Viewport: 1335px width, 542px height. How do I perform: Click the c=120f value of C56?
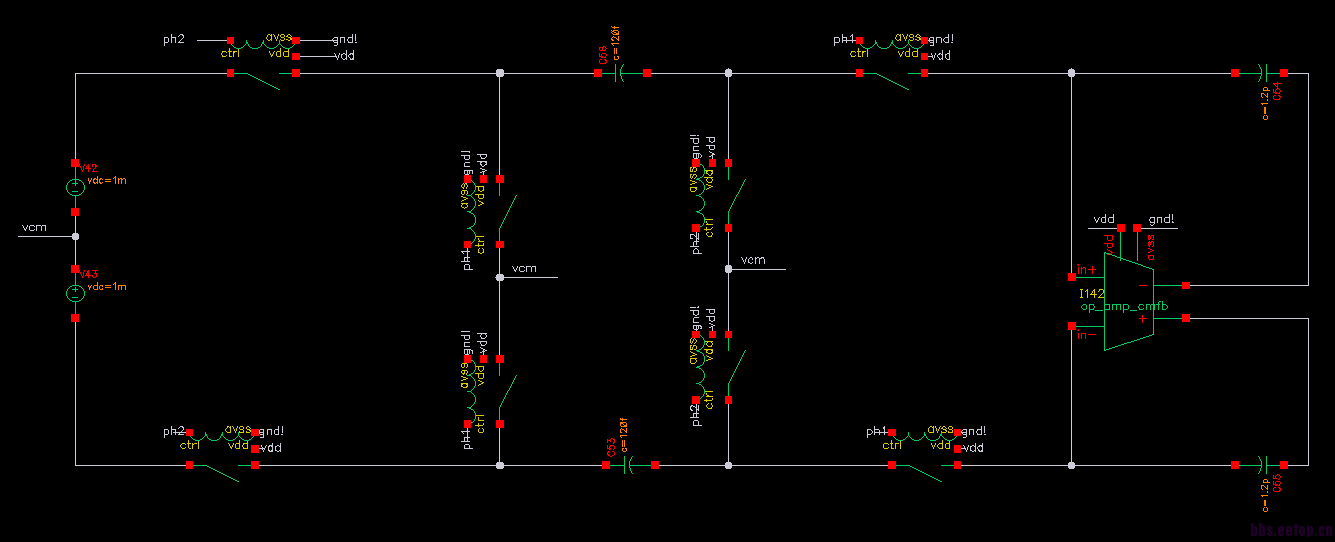(x=616, y=45)
